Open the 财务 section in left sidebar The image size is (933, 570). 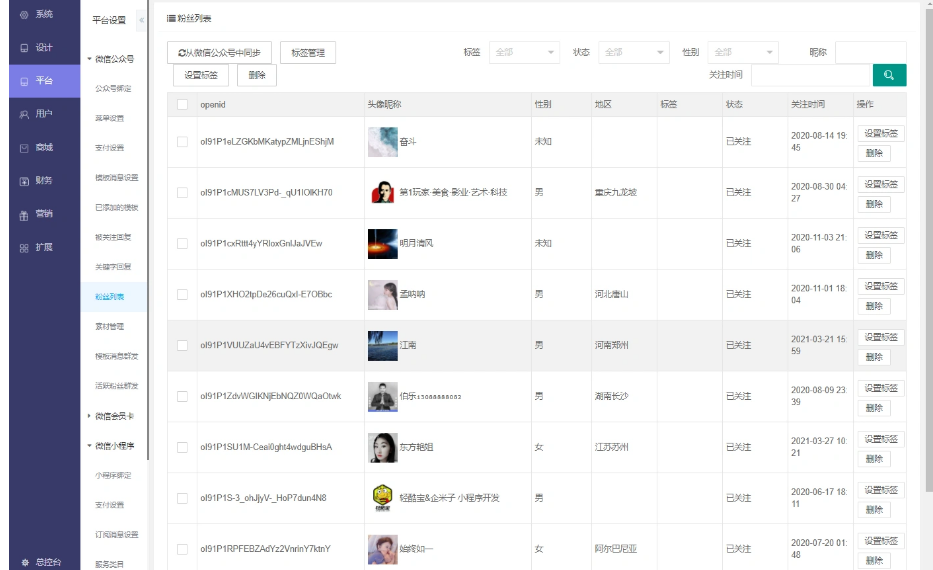point(37,180)
